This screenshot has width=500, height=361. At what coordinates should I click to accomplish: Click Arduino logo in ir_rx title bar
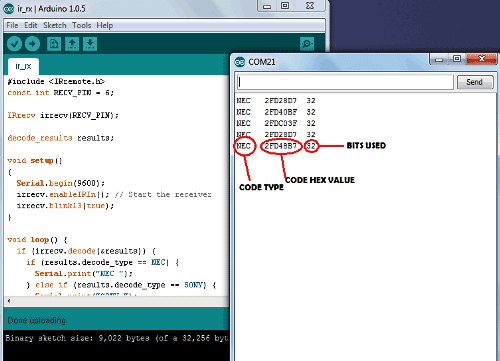click(8, 9)
